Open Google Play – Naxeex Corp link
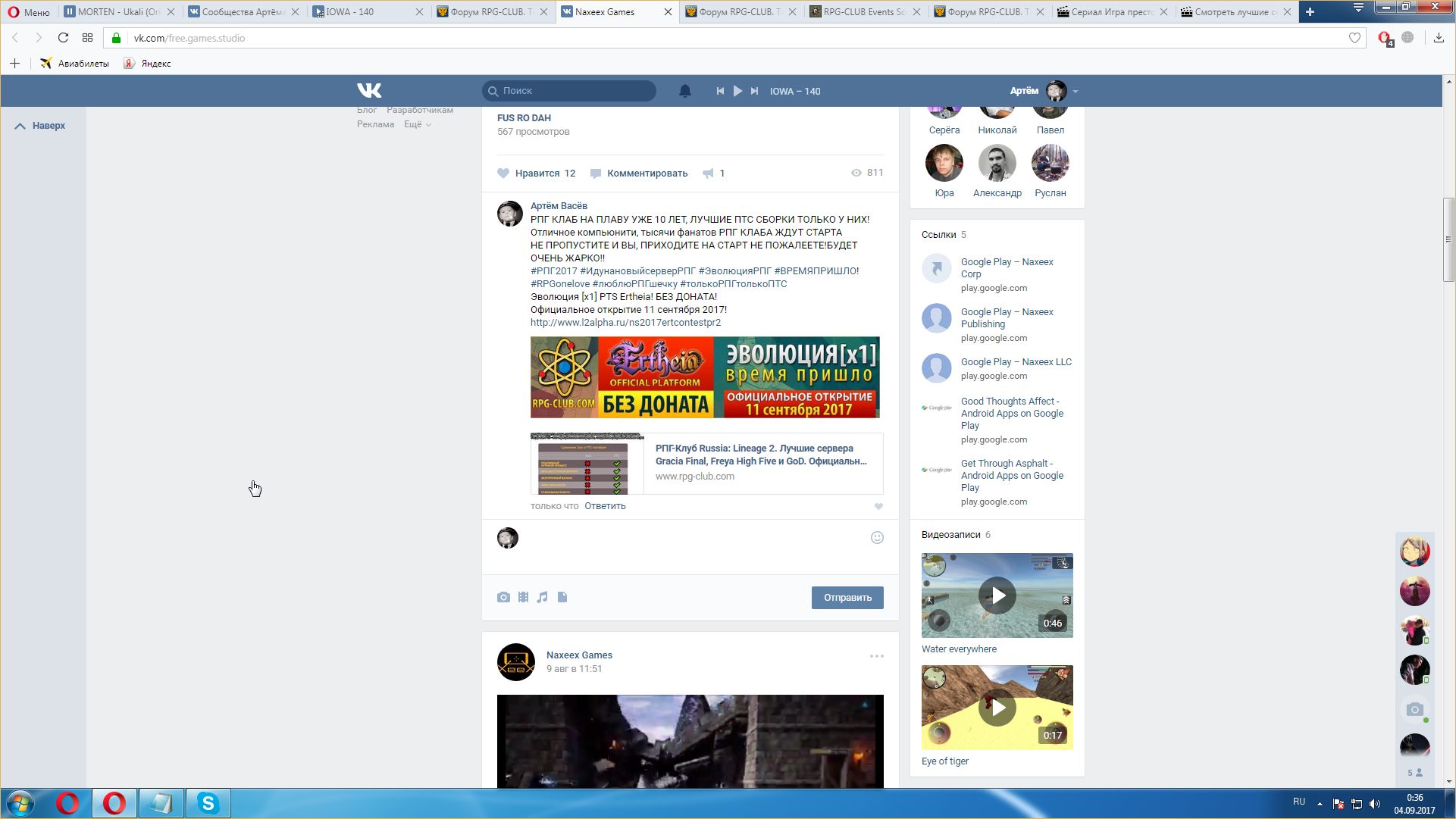The width and height of the screenshot is (1456, 819). click(1007, 268)
